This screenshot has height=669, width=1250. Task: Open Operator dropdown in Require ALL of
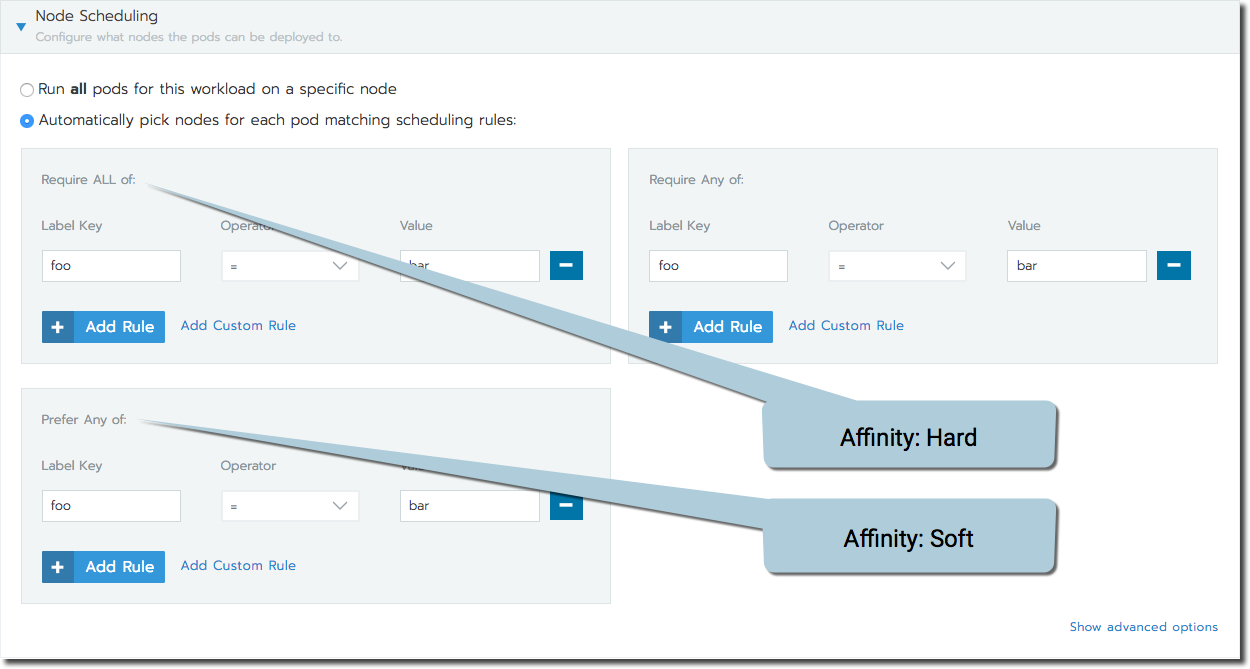pyautogui.click(x=290, y=266)
